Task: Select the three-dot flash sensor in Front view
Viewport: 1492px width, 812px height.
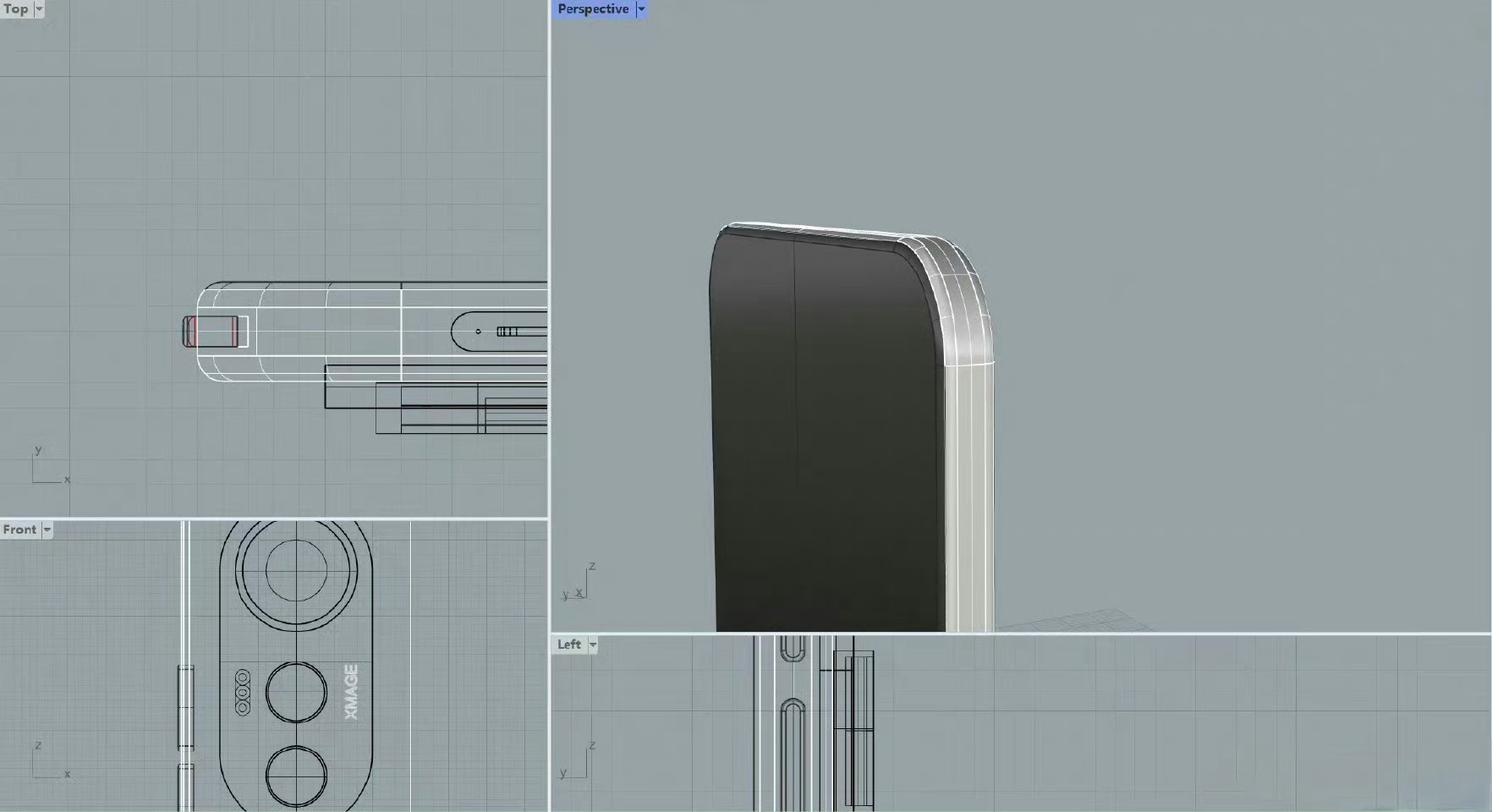Action: pos(243,693)
